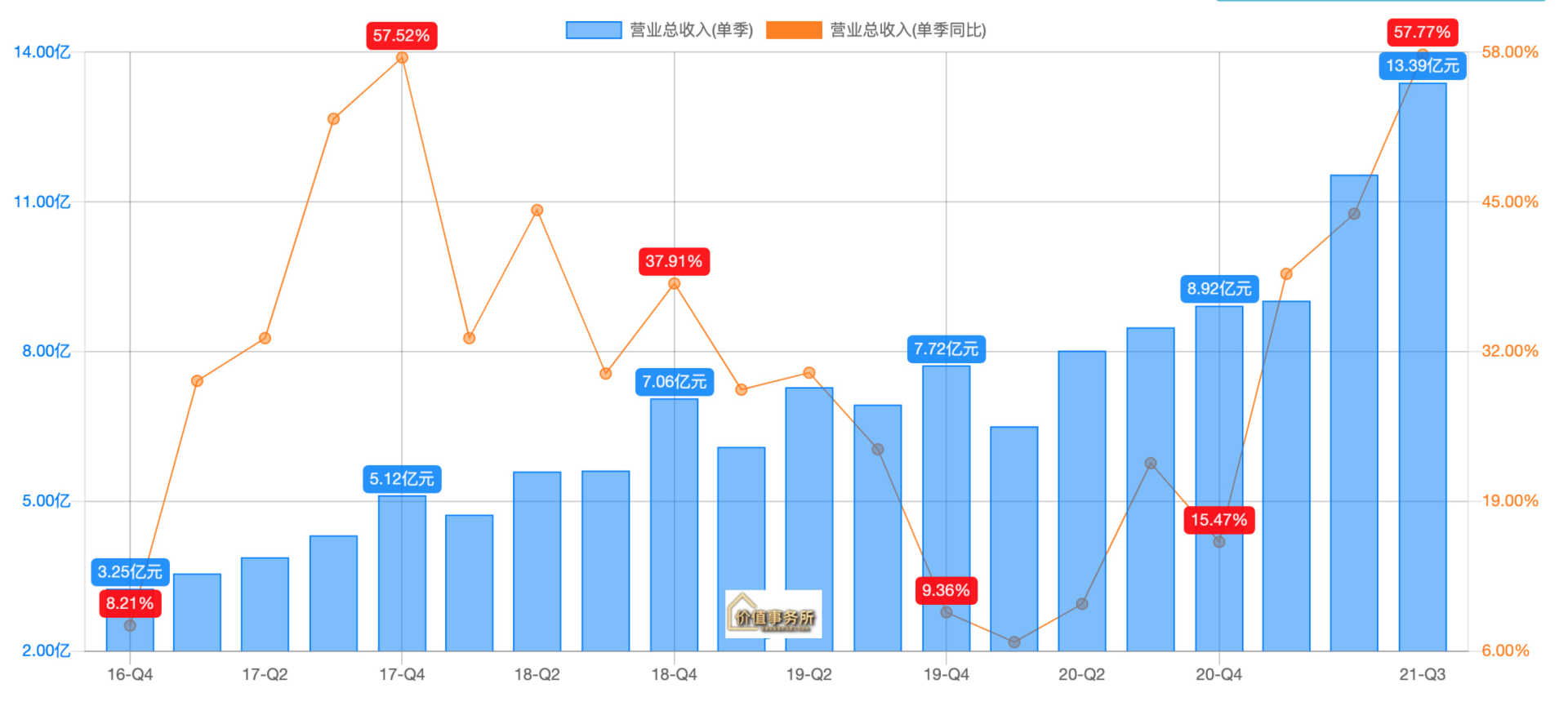Select the 17-Q4 x-axis label
Viewport: 1568px width, 706px height.
pyautogui.click(x=402, y=675)
